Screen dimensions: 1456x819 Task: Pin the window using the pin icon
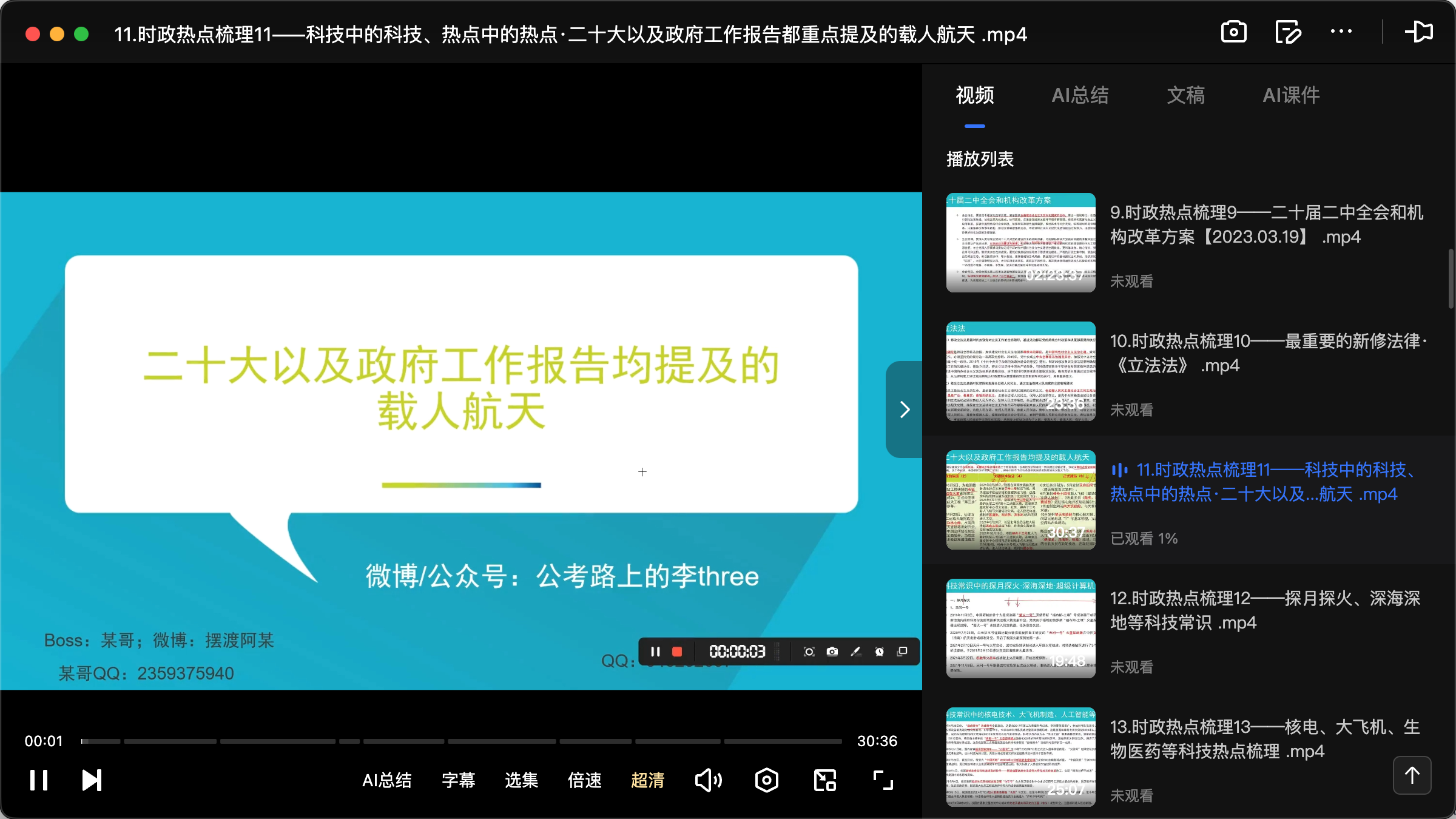pyautogui.click(x=1420, y=32)
